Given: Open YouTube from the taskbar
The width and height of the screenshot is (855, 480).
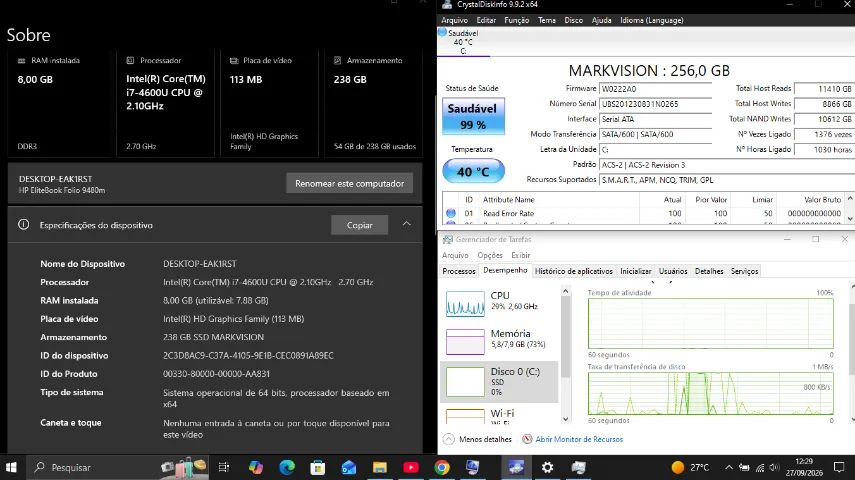Looking at the screenshot, I should (411, 467).
